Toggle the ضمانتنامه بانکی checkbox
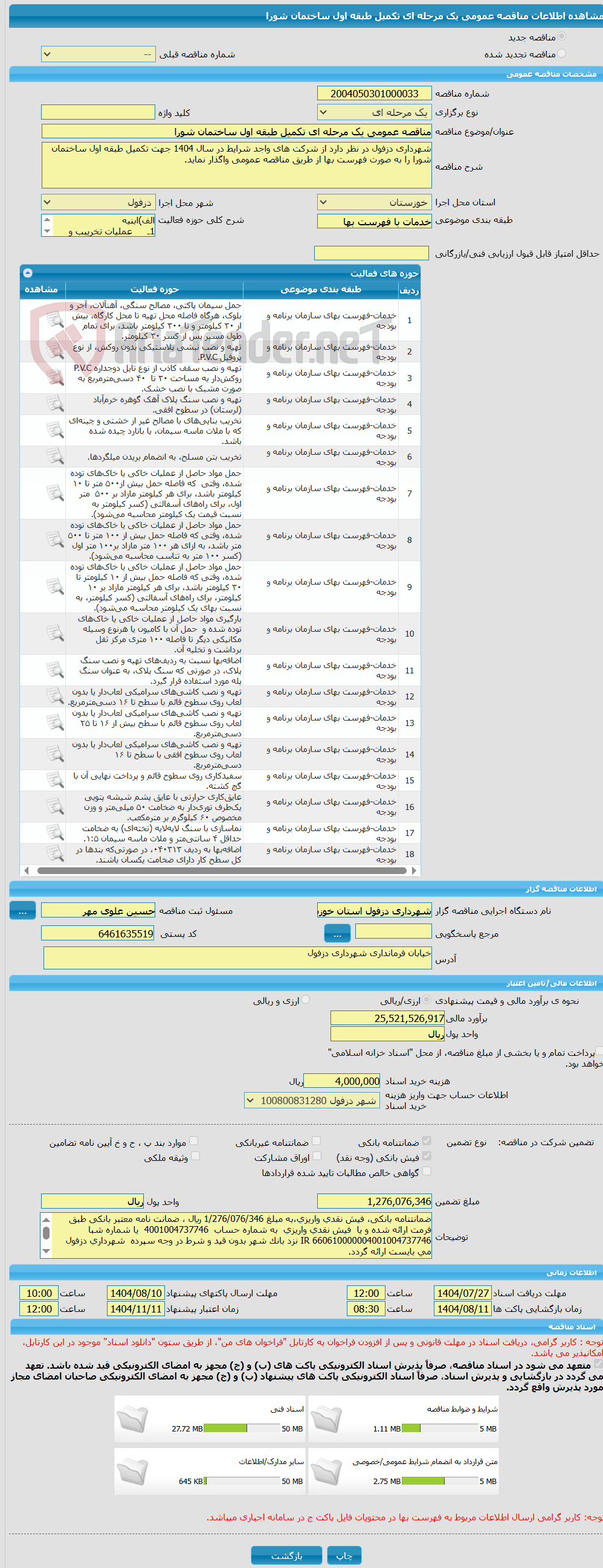Viewport: 603px width, 1568px height. [x=427, y=1142]
